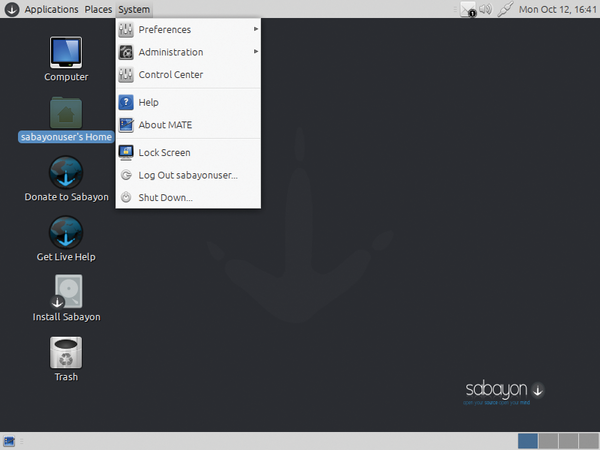The width and height of the screenshot is (600, 450).
Task: Switch to the first workspace
Action: pyautogui.click(x=528, y=441)
